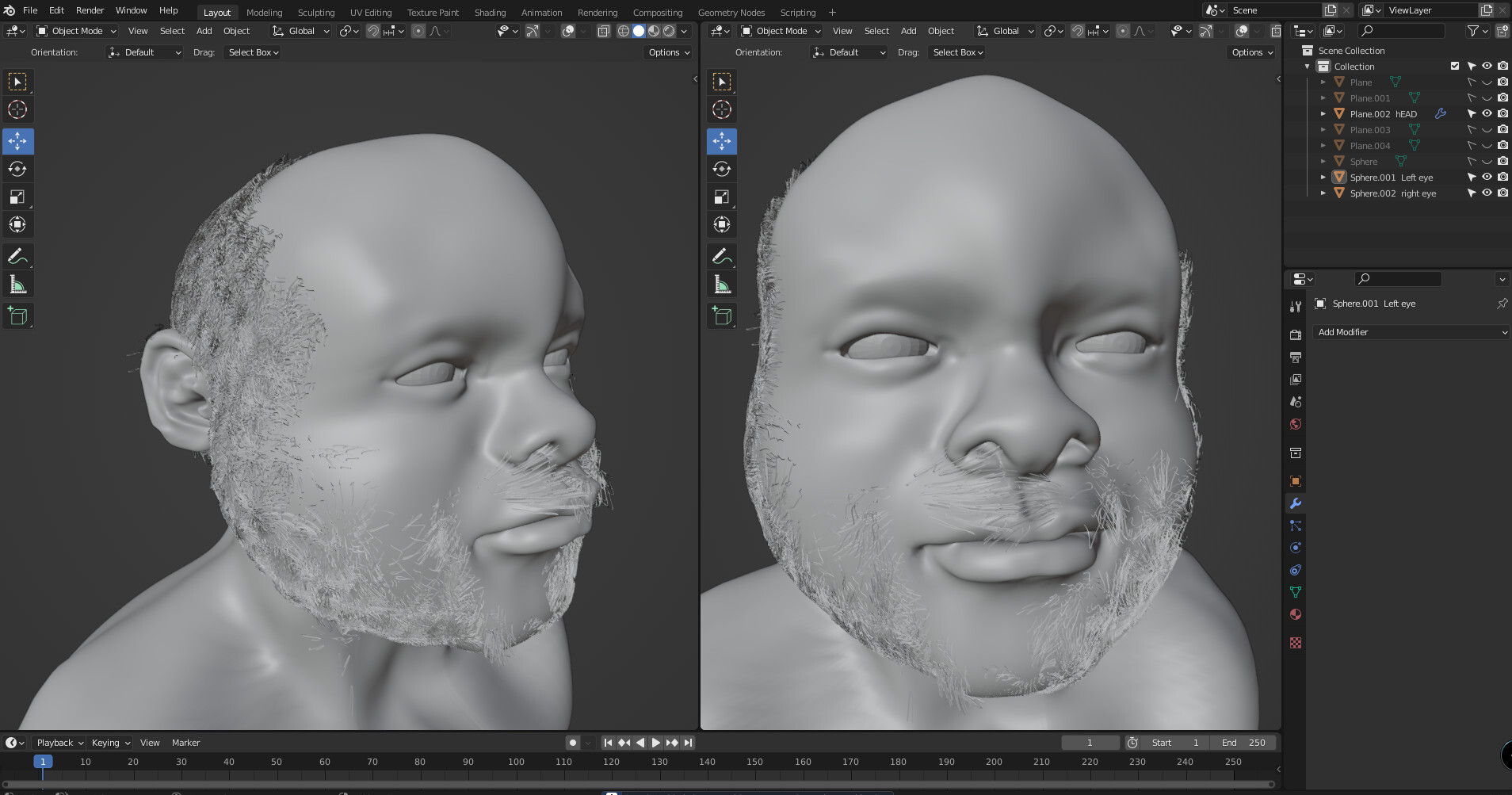Open the Select Box drag dropdown
1512x795 pixels.
[x=252, y=52]
